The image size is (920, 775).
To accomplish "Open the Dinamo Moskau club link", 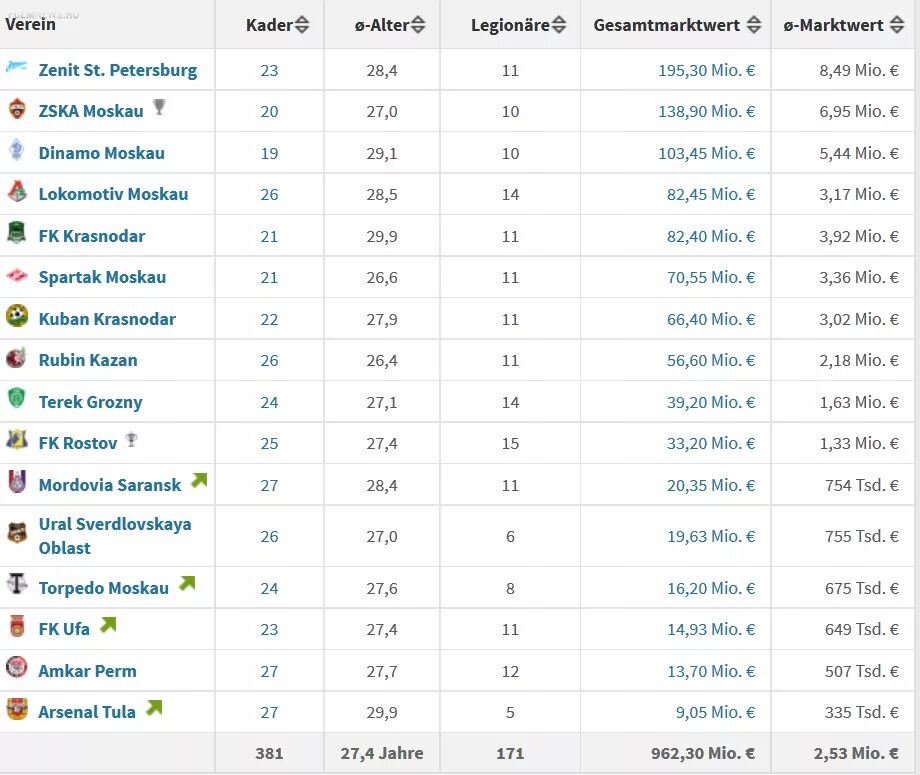I will 101,153.
